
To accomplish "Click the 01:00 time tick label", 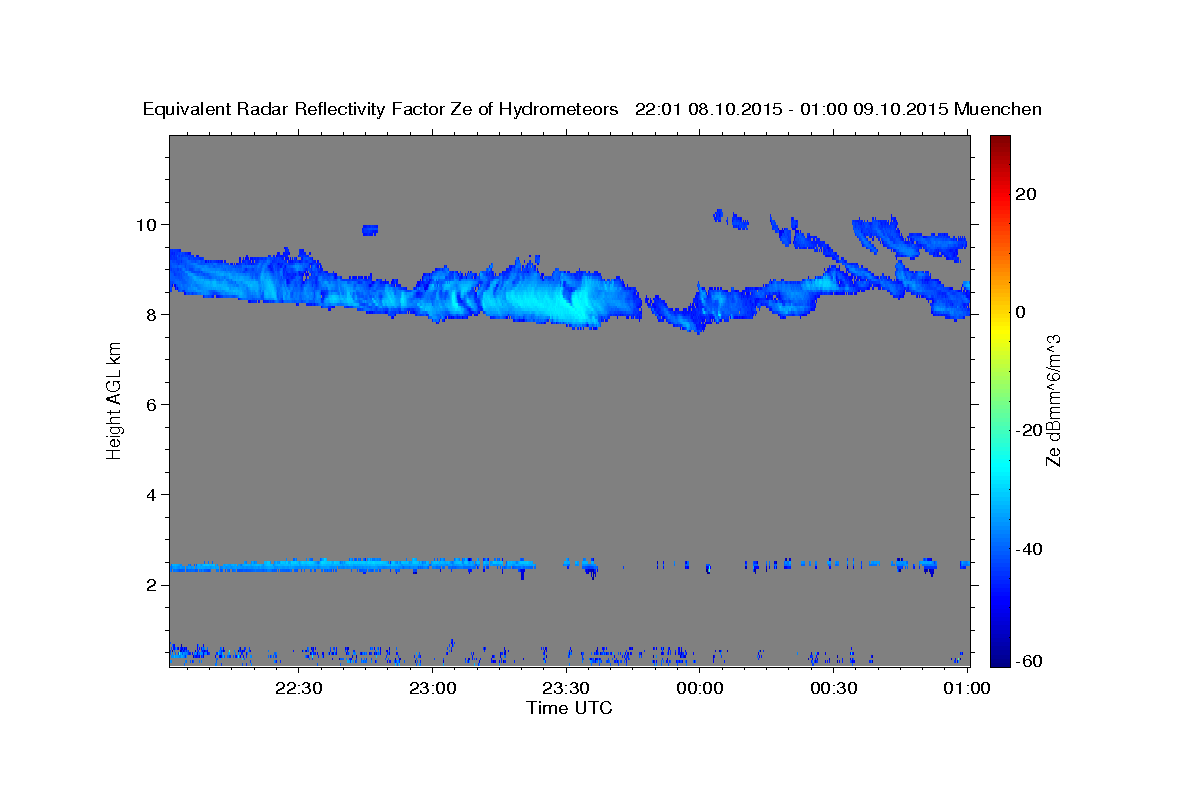I will (967, 688).
